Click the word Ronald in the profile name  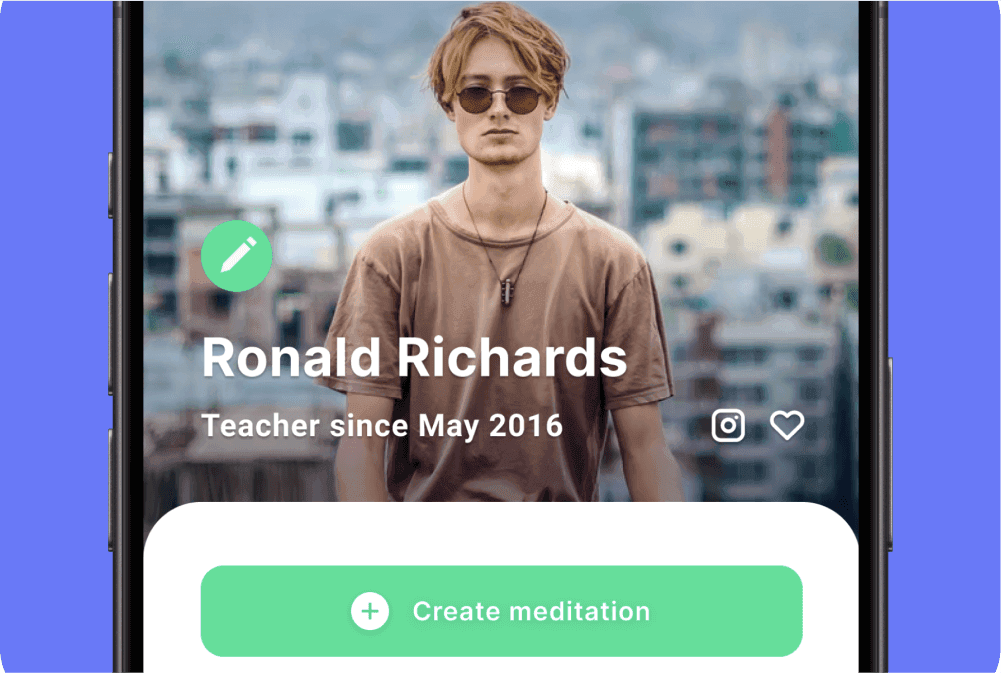[291, 358]
